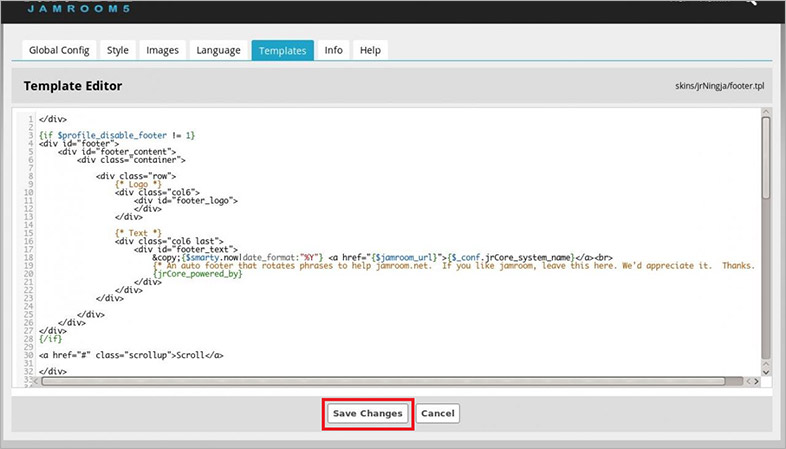Switch to the Style tab
Image resolution: width=786 pixels, height=449 pixels.
click(118, 50)
